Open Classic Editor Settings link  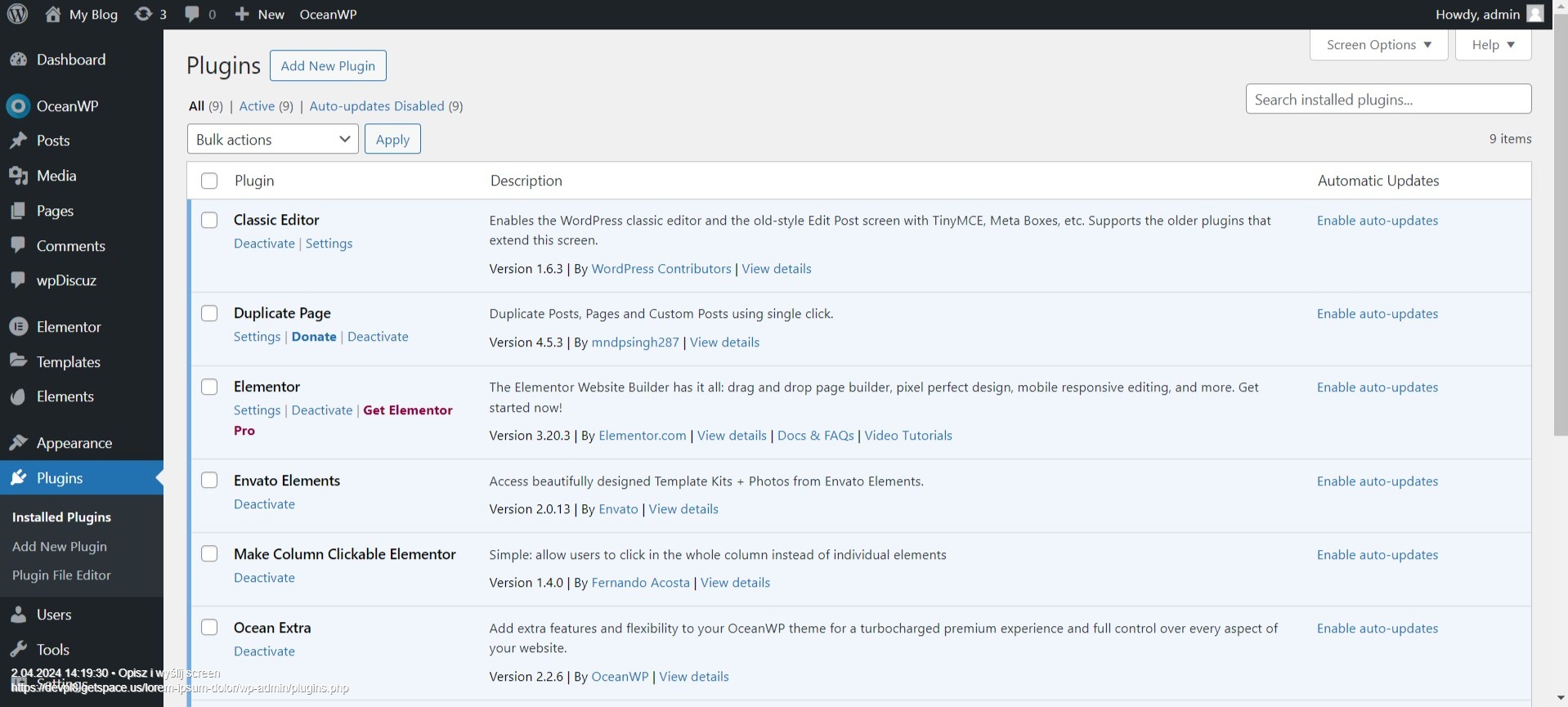coord(329,244)
